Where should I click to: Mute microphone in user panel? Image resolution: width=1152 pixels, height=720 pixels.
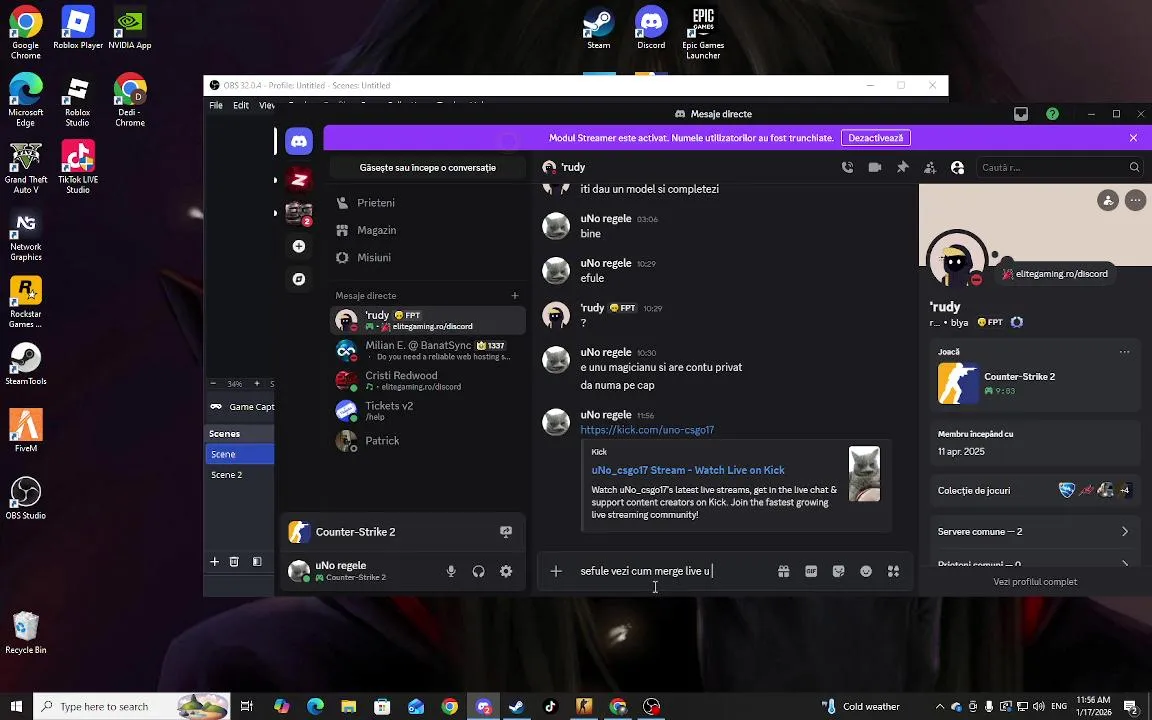click(451, 571)
